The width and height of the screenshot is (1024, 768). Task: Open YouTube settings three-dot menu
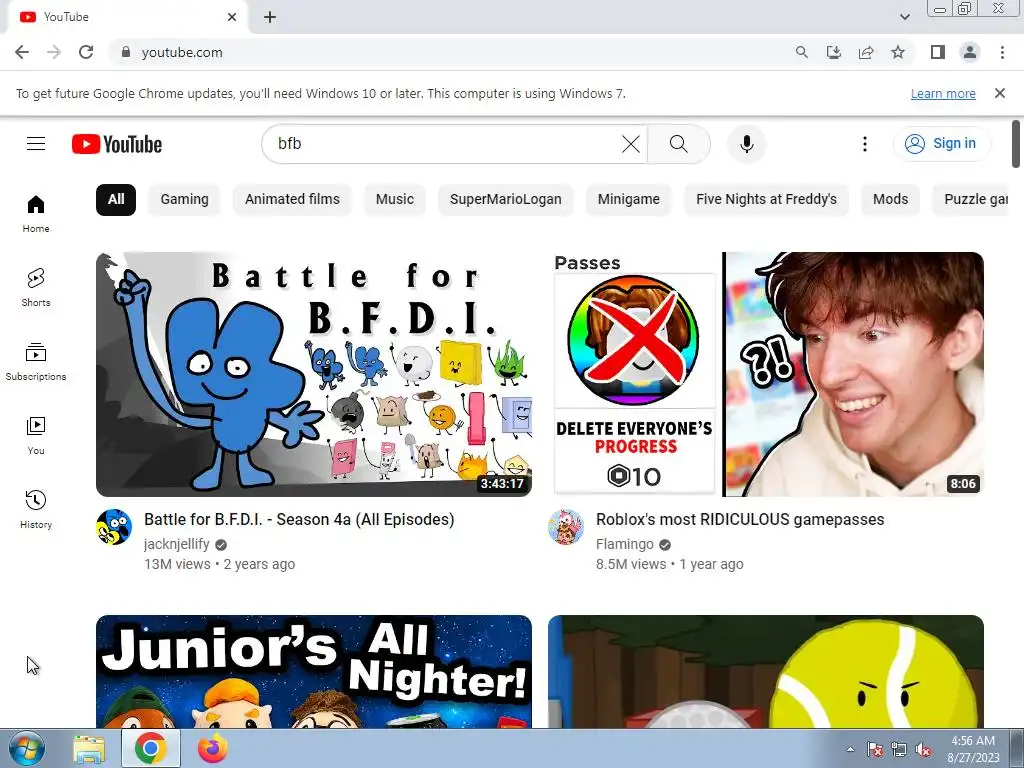[x=865, y=144]
